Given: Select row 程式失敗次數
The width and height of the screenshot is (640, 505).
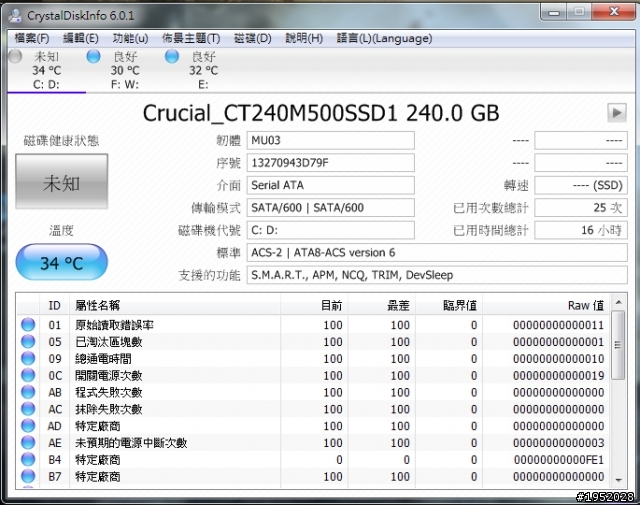Looking at the screenshot, I should click(313, 392).
